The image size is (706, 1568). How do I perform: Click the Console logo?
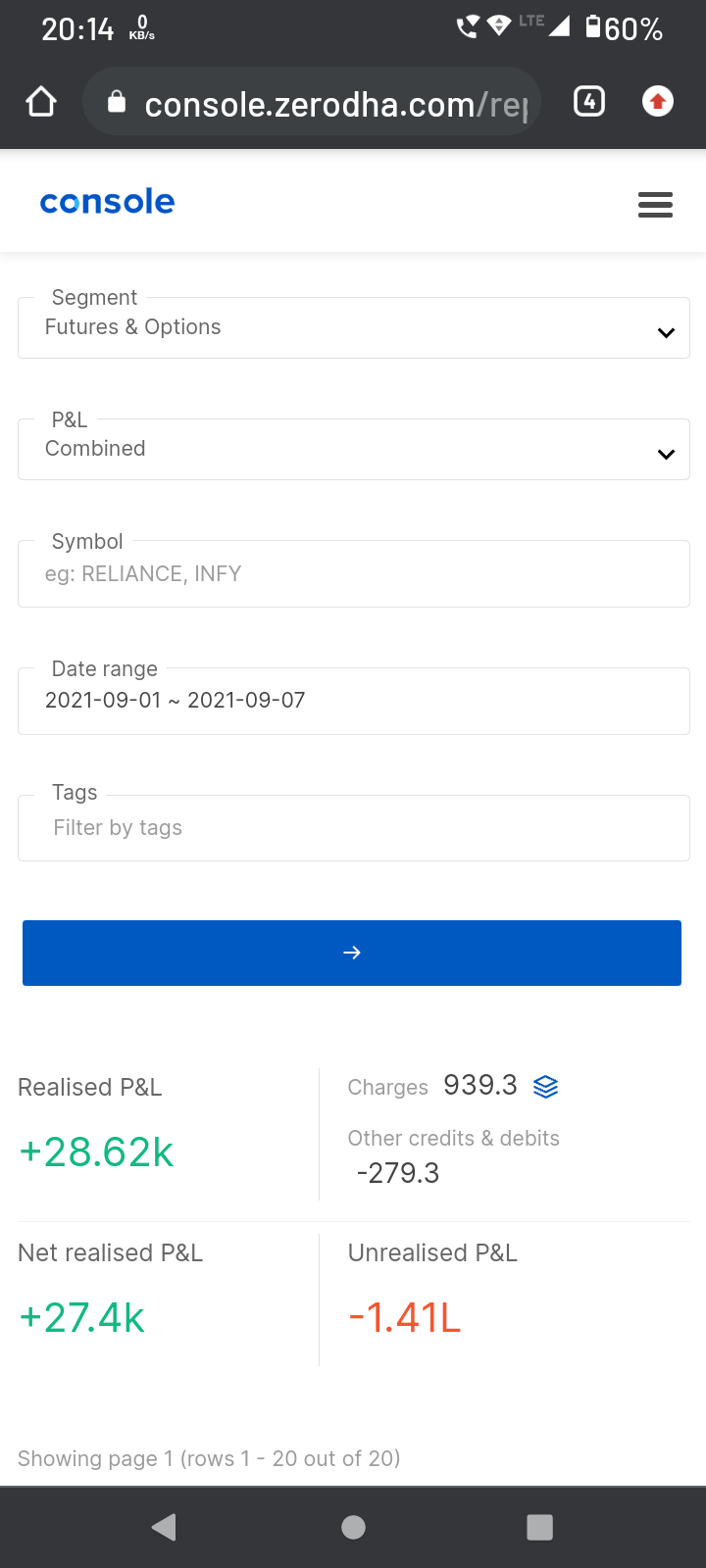[x=107, y=202]
